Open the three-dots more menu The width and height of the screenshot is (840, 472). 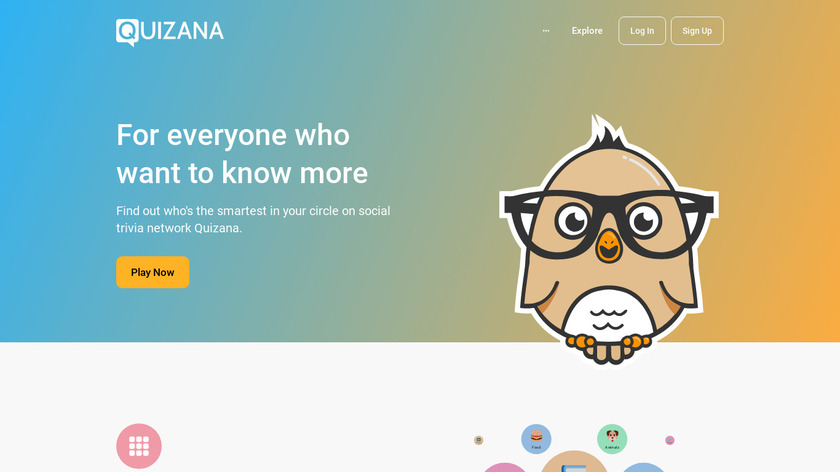(546, 31)
